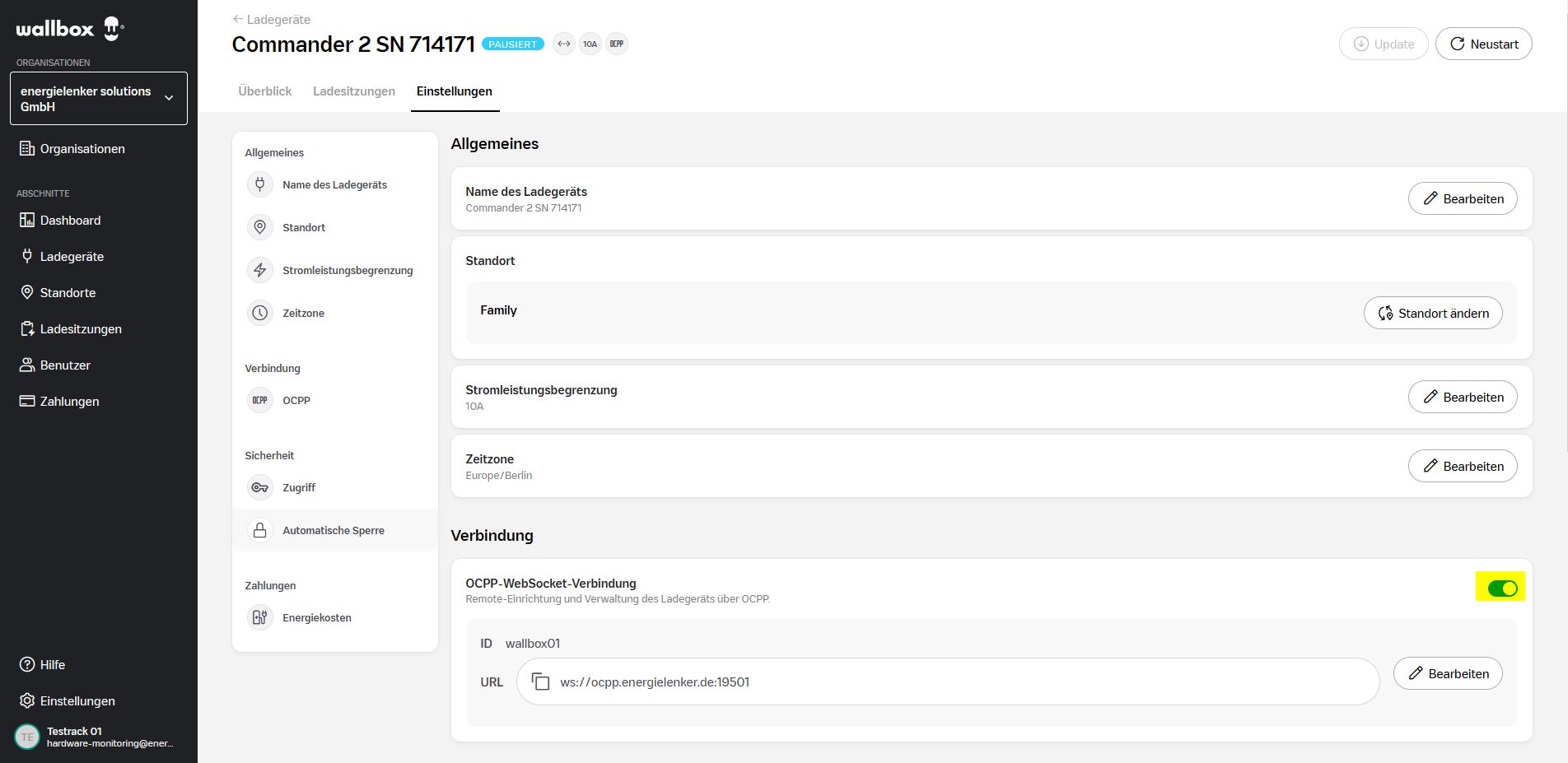
Task: Switch to the Überblick tab
Action: coord(265,91)
